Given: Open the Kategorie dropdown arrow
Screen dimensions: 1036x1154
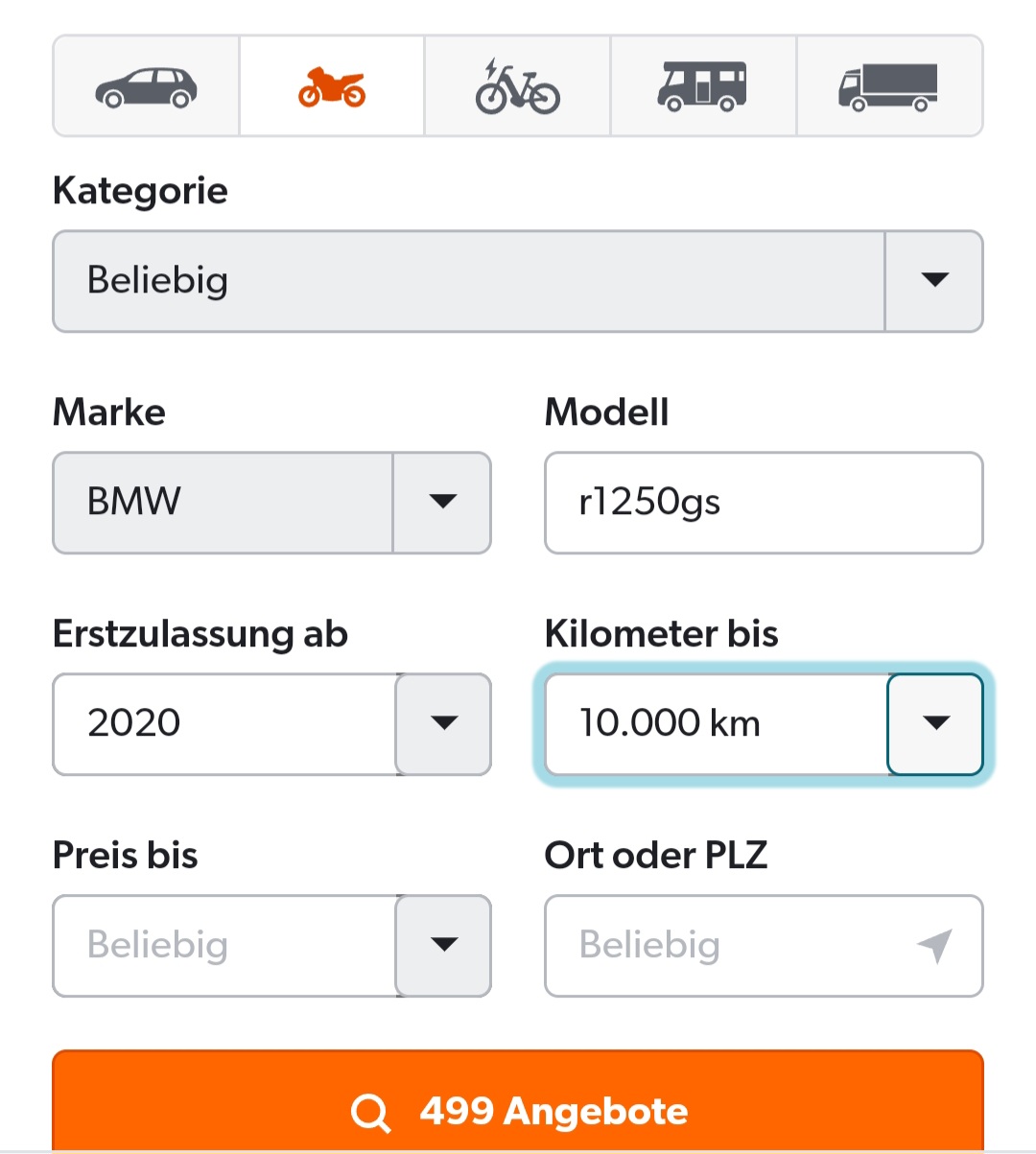Looking at the screenshot, I should [x=934, y=281].
